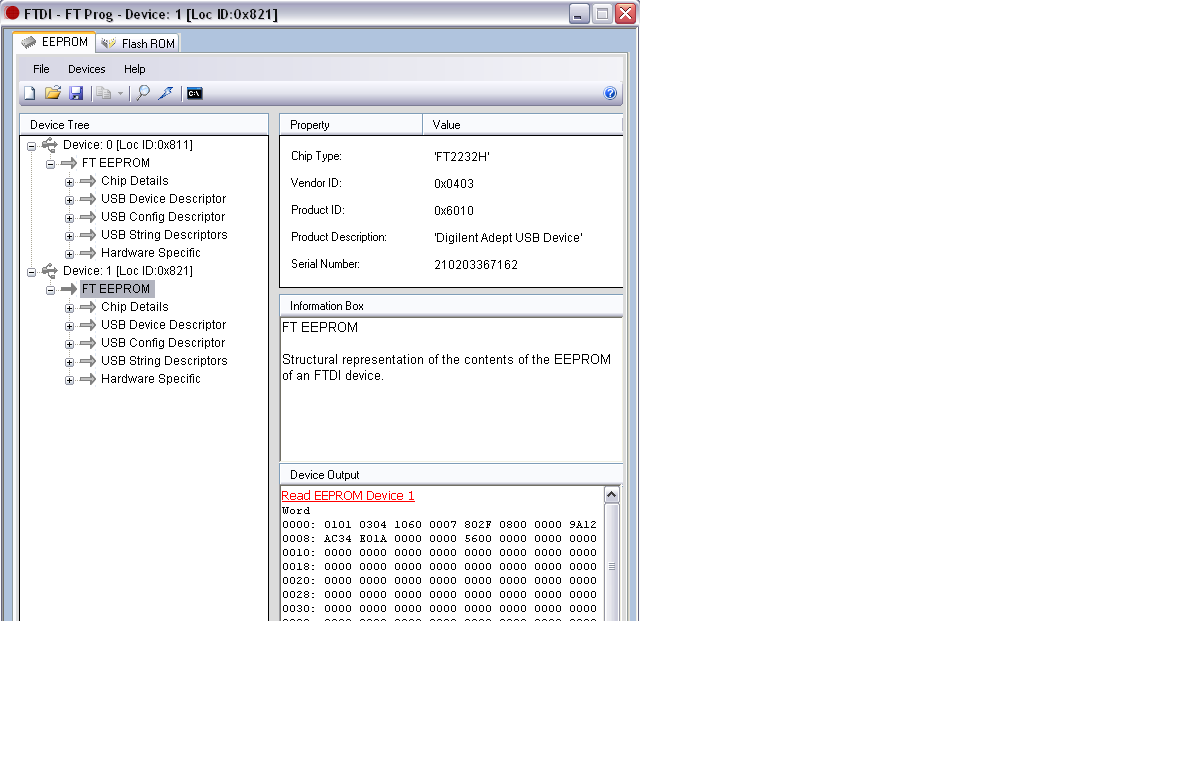The height and width of the screenshot is (766, 1200).
Task: Click the Serial Number: property label
Action: [x=325, y=265]
